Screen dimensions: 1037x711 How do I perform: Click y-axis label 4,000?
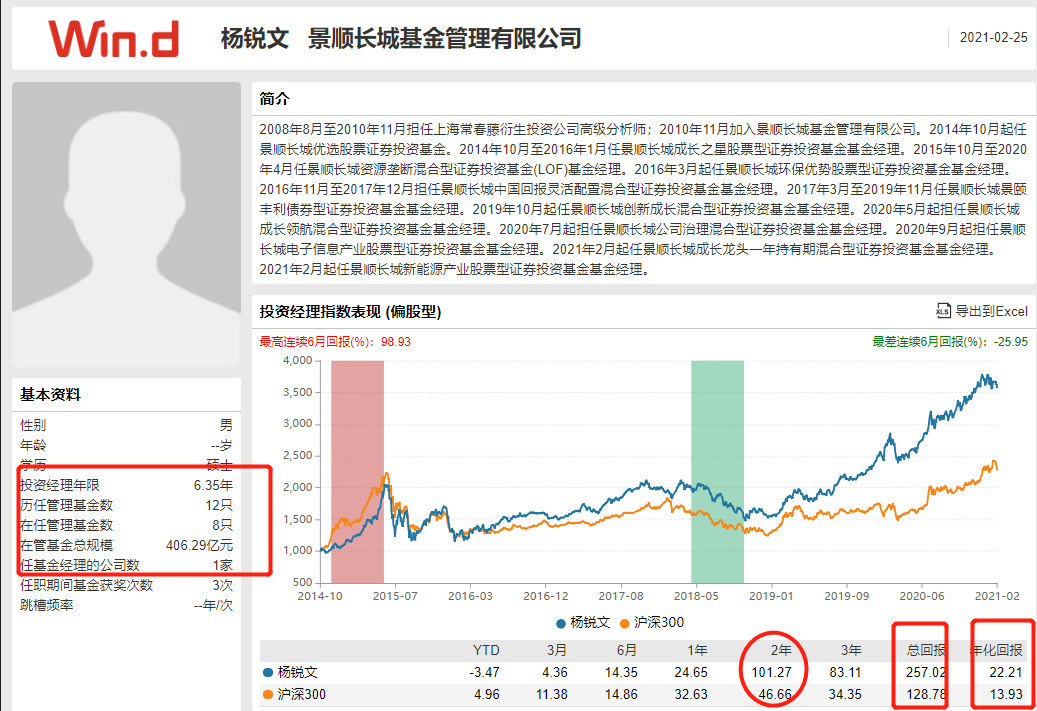(x=298, y=360)
